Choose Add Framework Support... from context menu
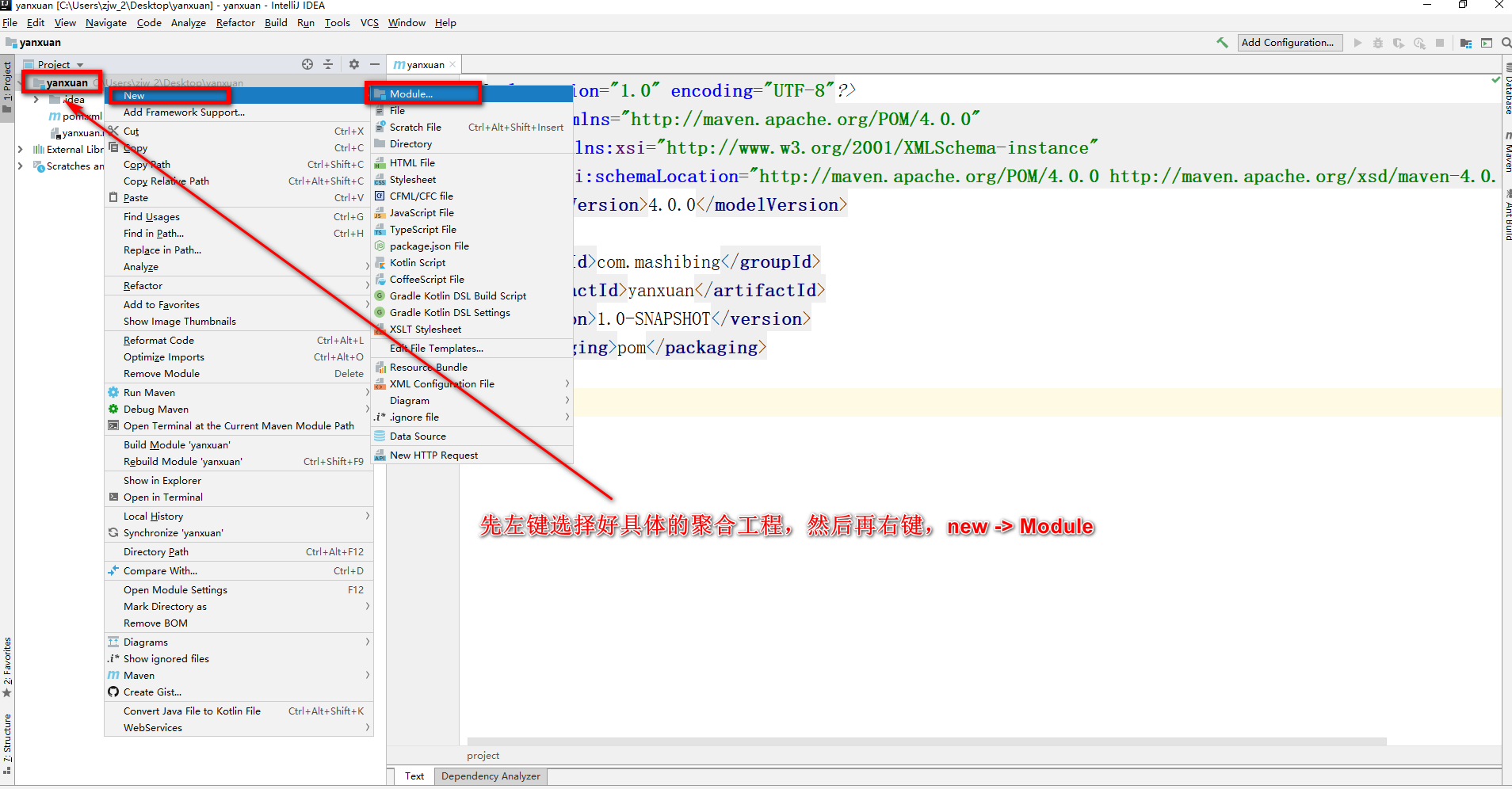This screenshot has width=1512, height=789. point(184,112)
